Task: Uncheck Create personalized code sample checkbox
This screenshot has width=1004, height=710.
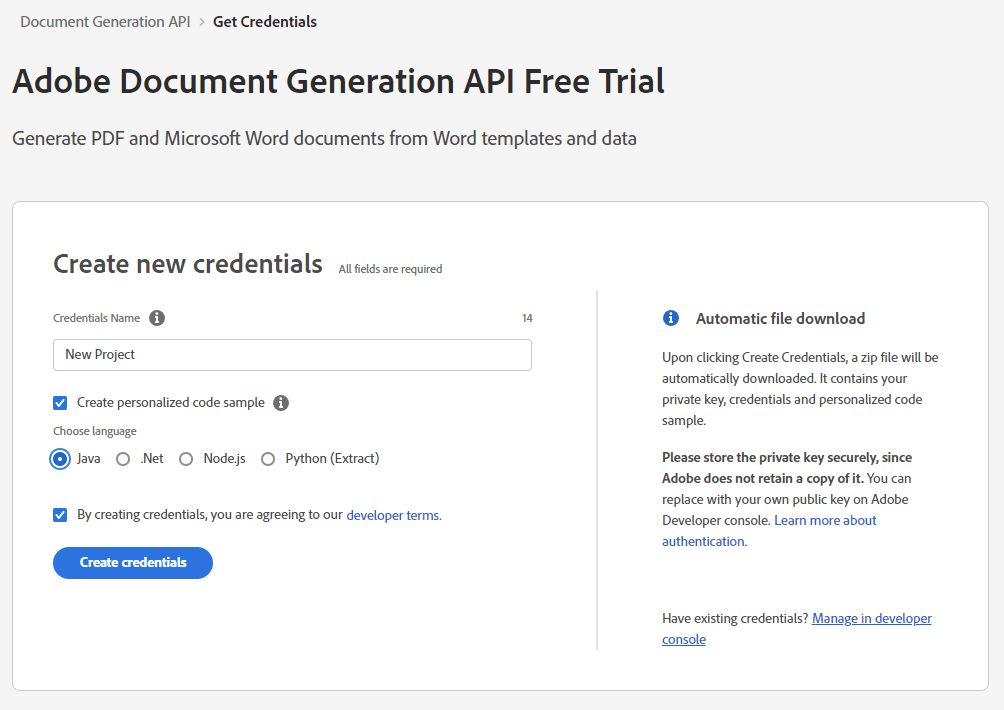Action: 60,403
